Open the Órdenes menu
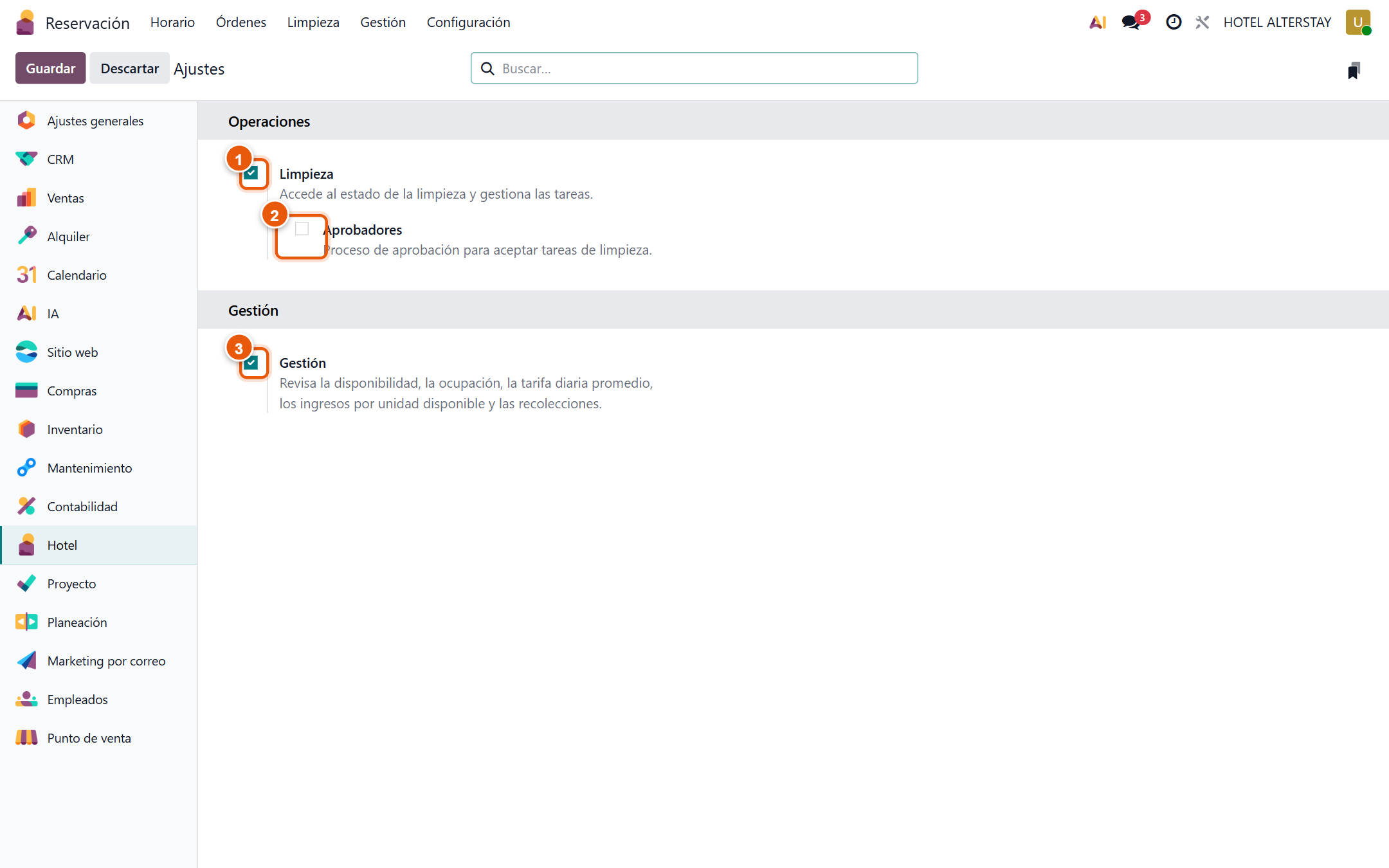The height and width of the screenshot is (868, 1389). 241,23
